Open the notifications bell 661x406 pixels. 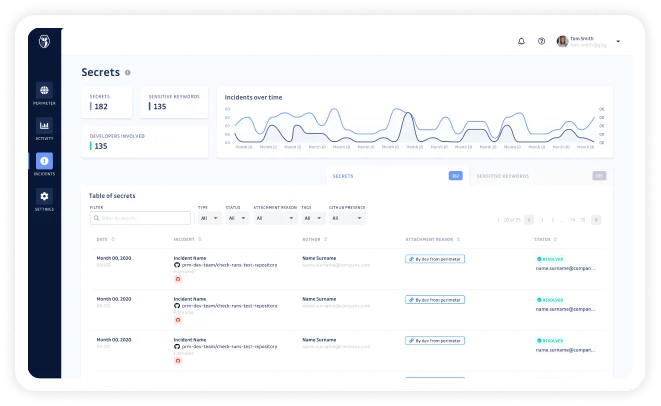pos(521,41)
